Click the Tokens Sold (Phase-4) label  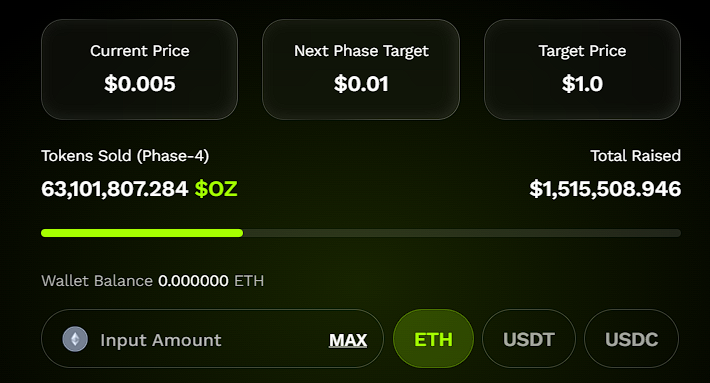[125, 156]
